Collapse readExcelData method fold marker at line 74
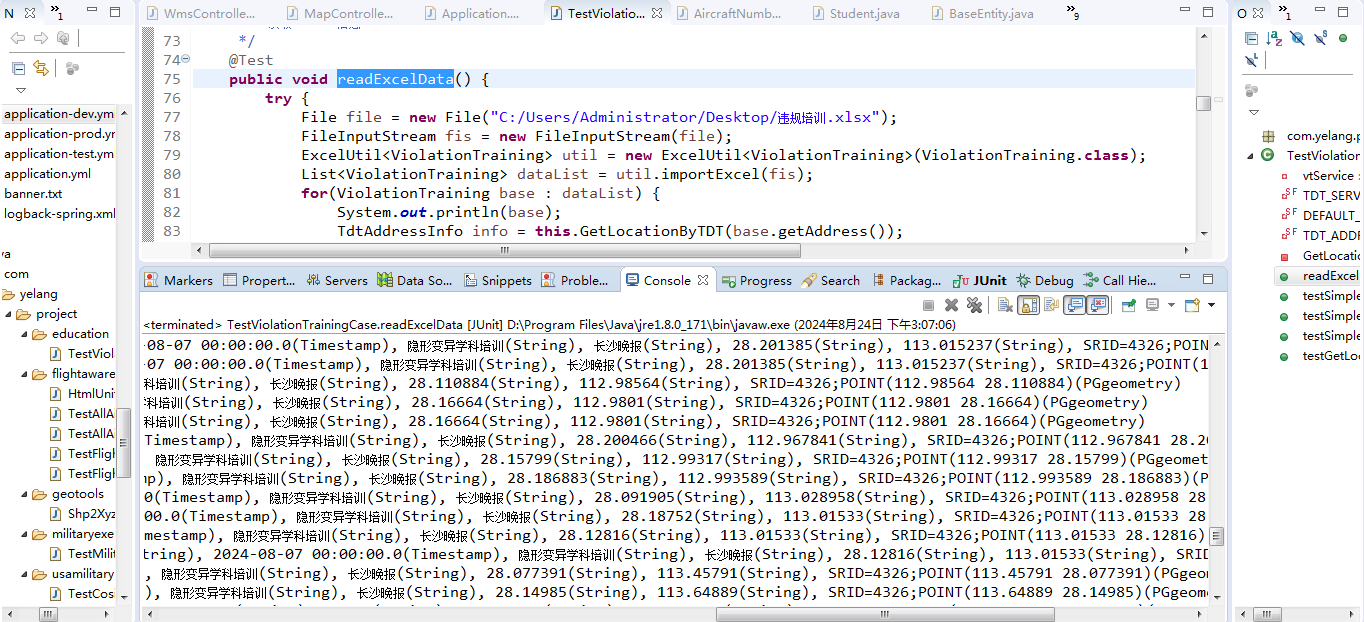The image size is (1364, 622). tap(186, 59)
